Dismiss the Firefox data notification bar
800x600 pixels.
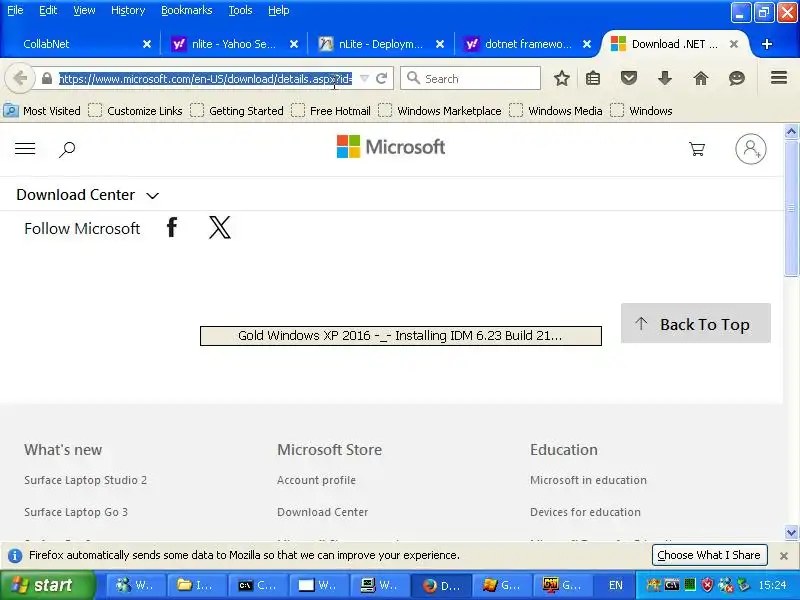[x=784, y=556]
